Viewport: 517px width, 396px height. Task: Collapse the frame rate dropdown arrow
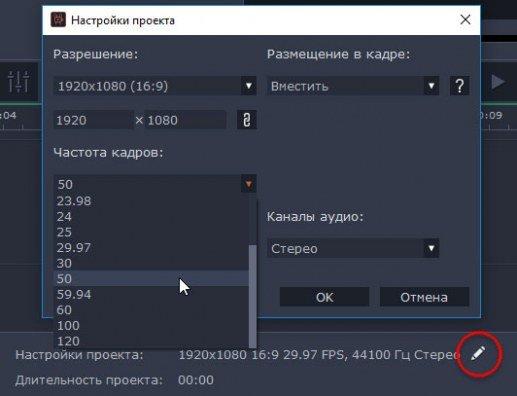(249, 184)
